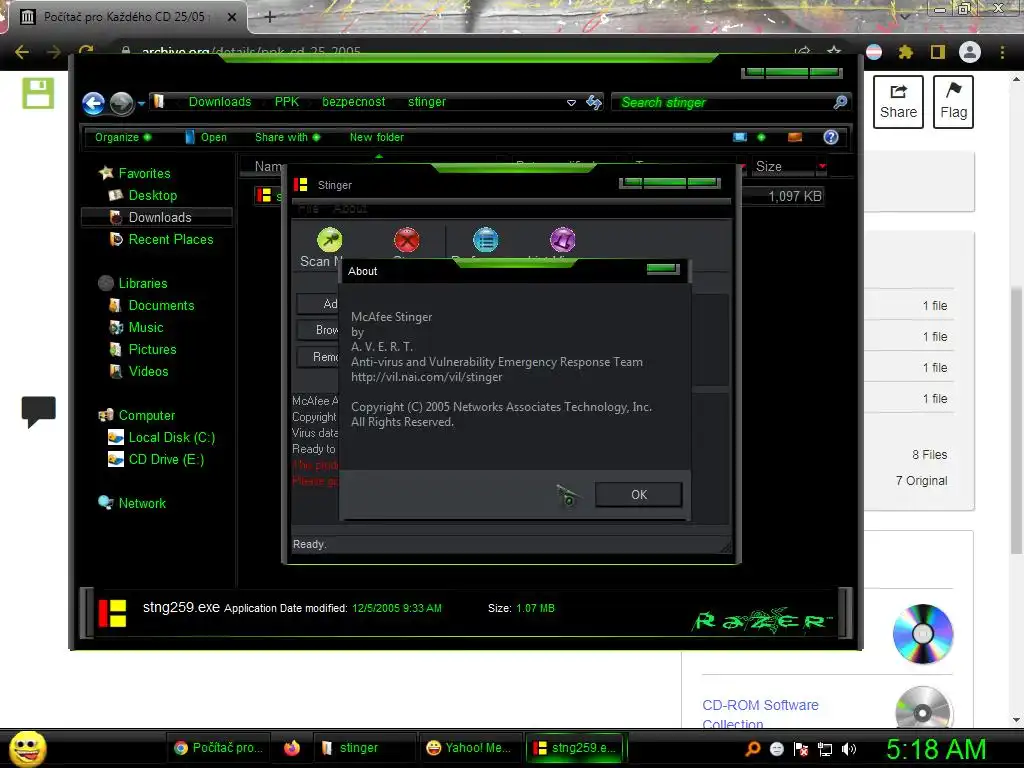Switch to Yahoo! Messenger taskbar button
Screen dimensions: 1024x768
click(468, 748)
